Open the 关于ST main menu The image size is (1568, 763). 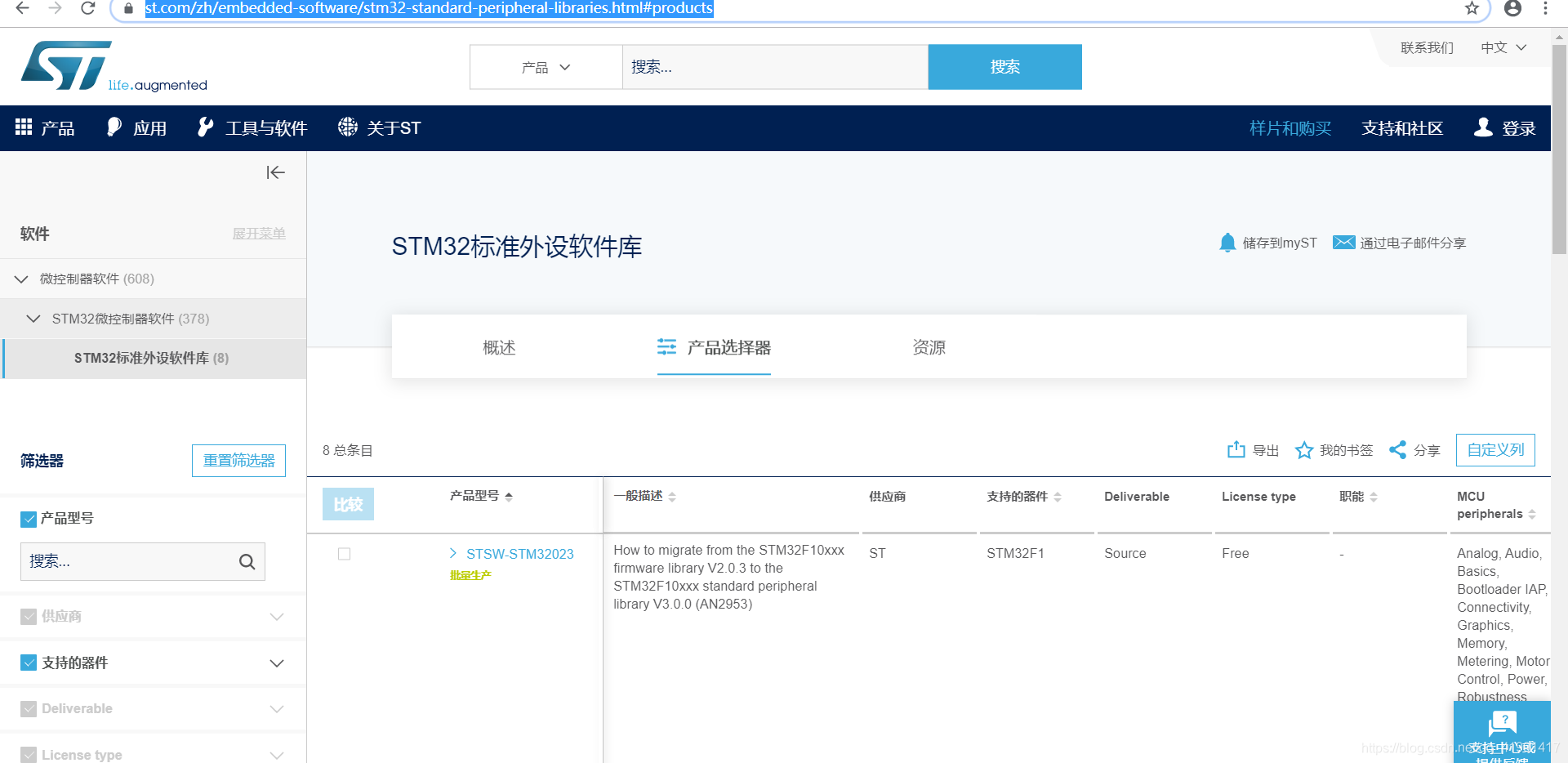tap(380, 127)
